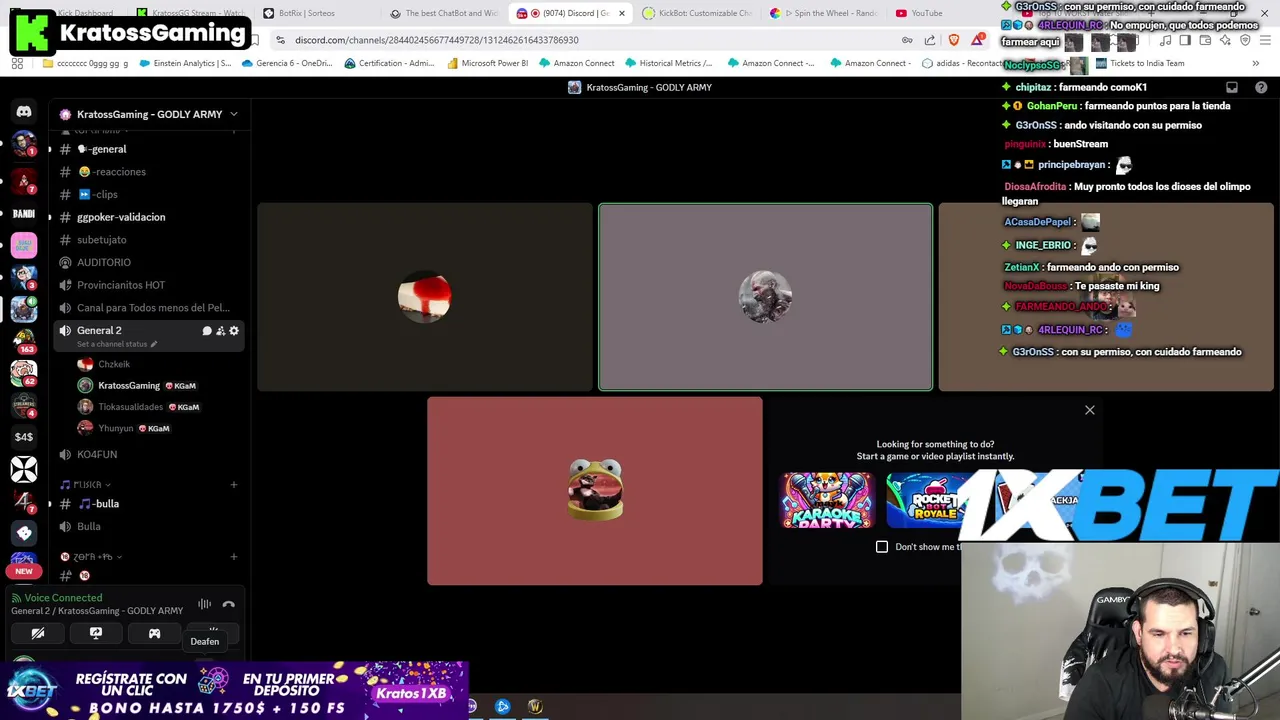Open the server with the 62 badge

point(24,372)
